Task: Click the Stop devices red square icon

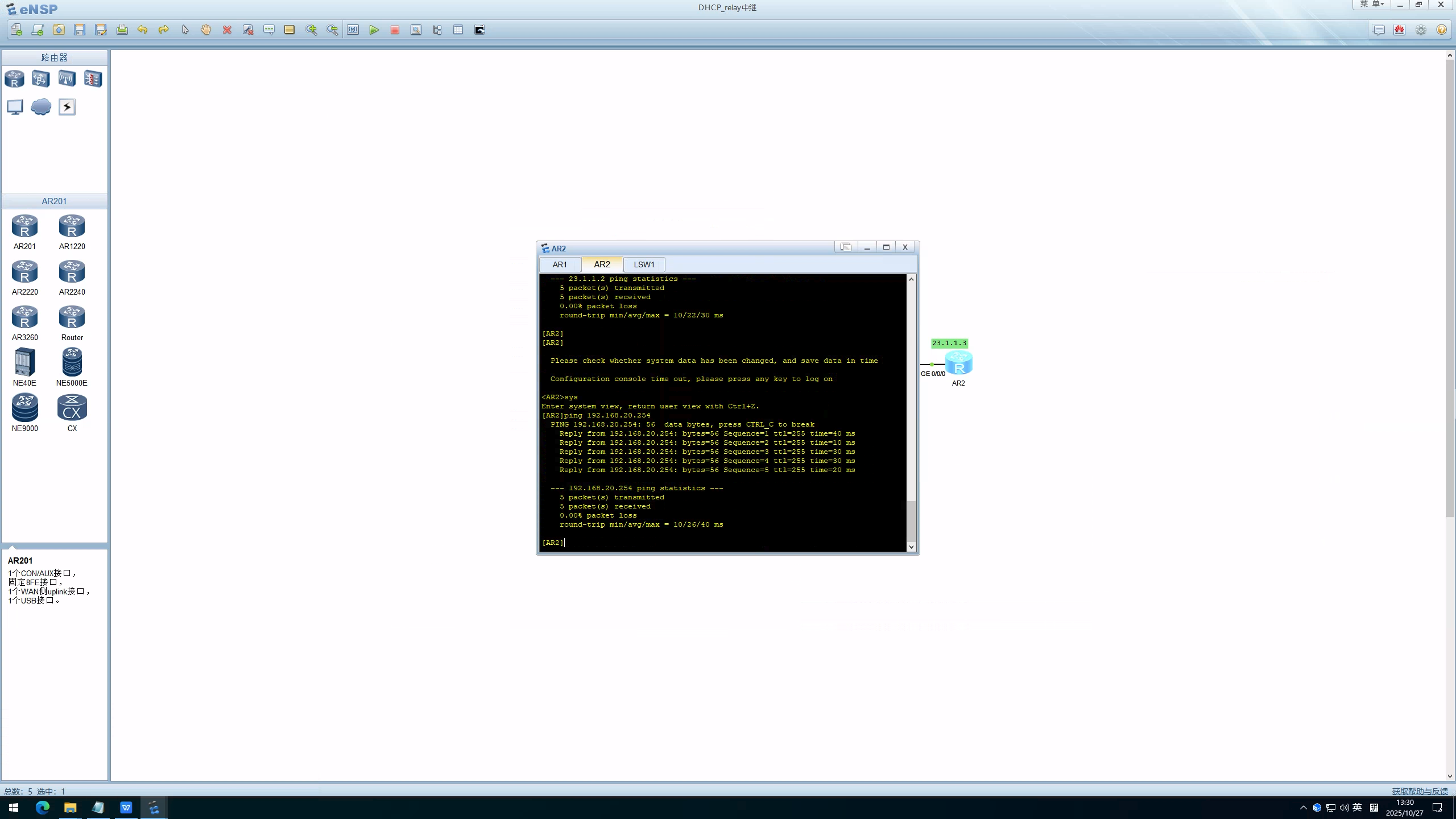Action: [x=395, y=30]
